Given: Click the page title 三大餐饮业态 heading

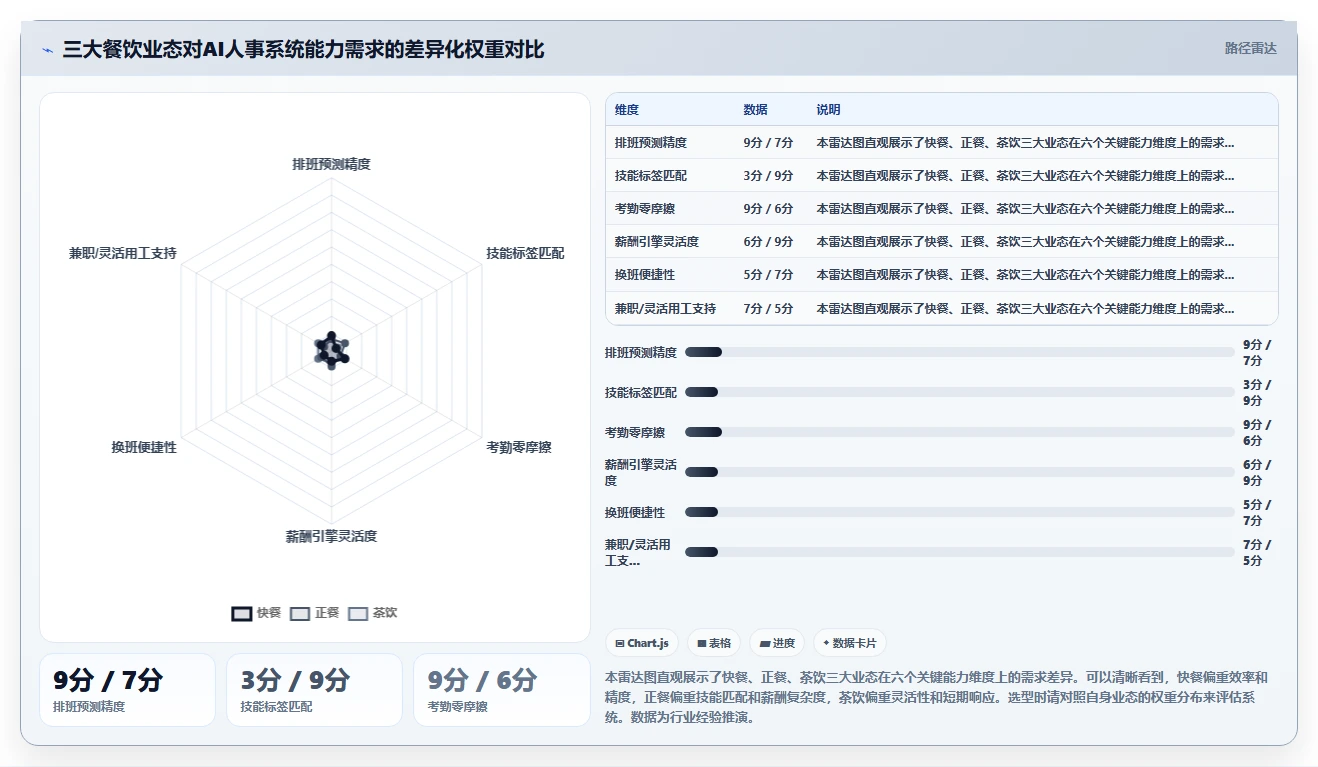Looking at the screenshot, I should click(x=304, y=49).
